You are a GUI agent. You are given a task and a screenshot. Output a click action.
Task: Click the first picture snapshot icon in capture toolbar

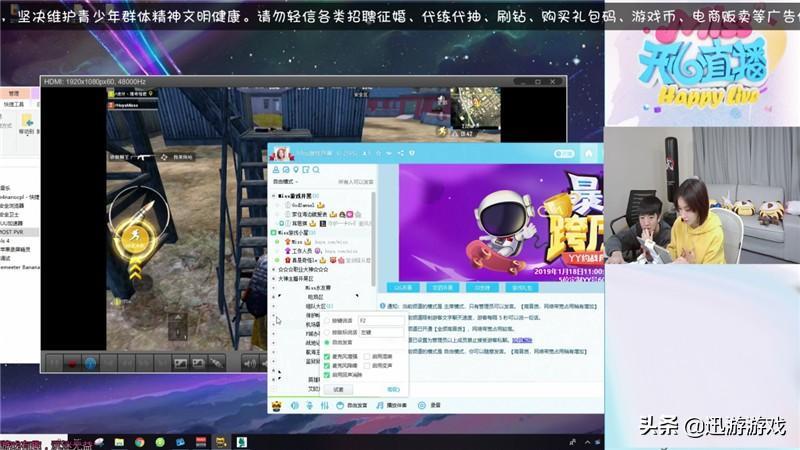[x=181, y=363]
